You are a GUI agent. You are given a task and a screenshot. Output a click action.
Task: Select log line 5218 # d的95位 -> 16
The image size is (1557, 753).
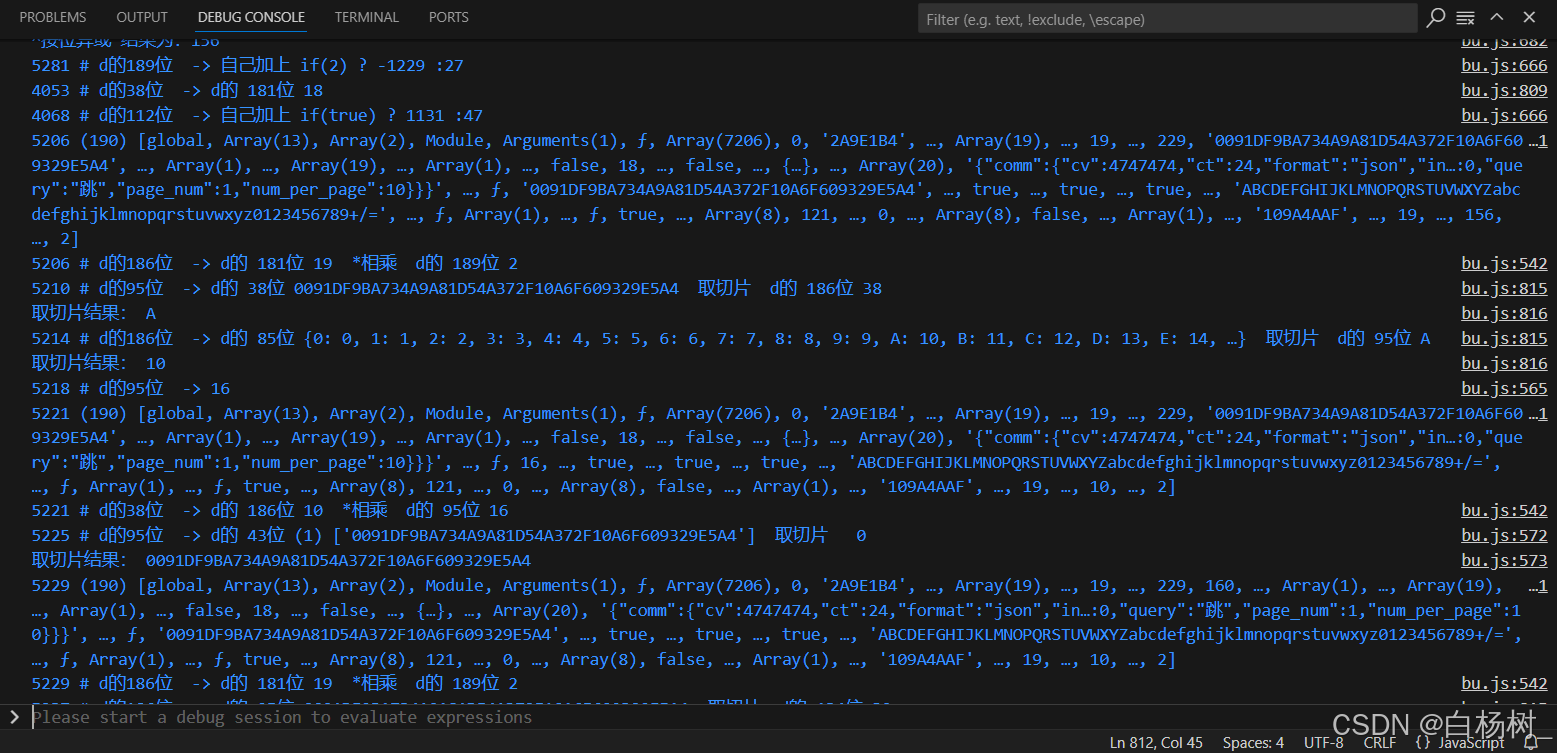[131, 388]
